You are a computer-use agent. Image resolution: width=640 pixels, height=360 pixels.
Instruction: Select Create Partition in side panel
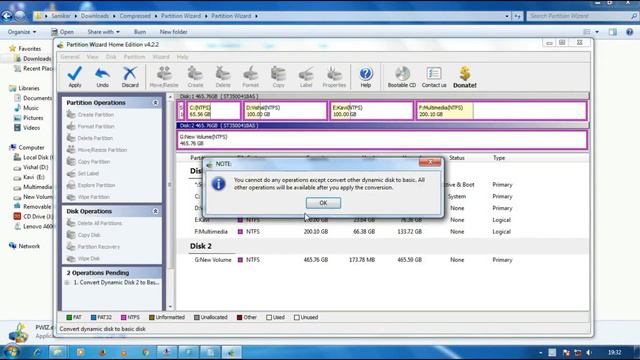pyautogui.click(x=90, y=115)
